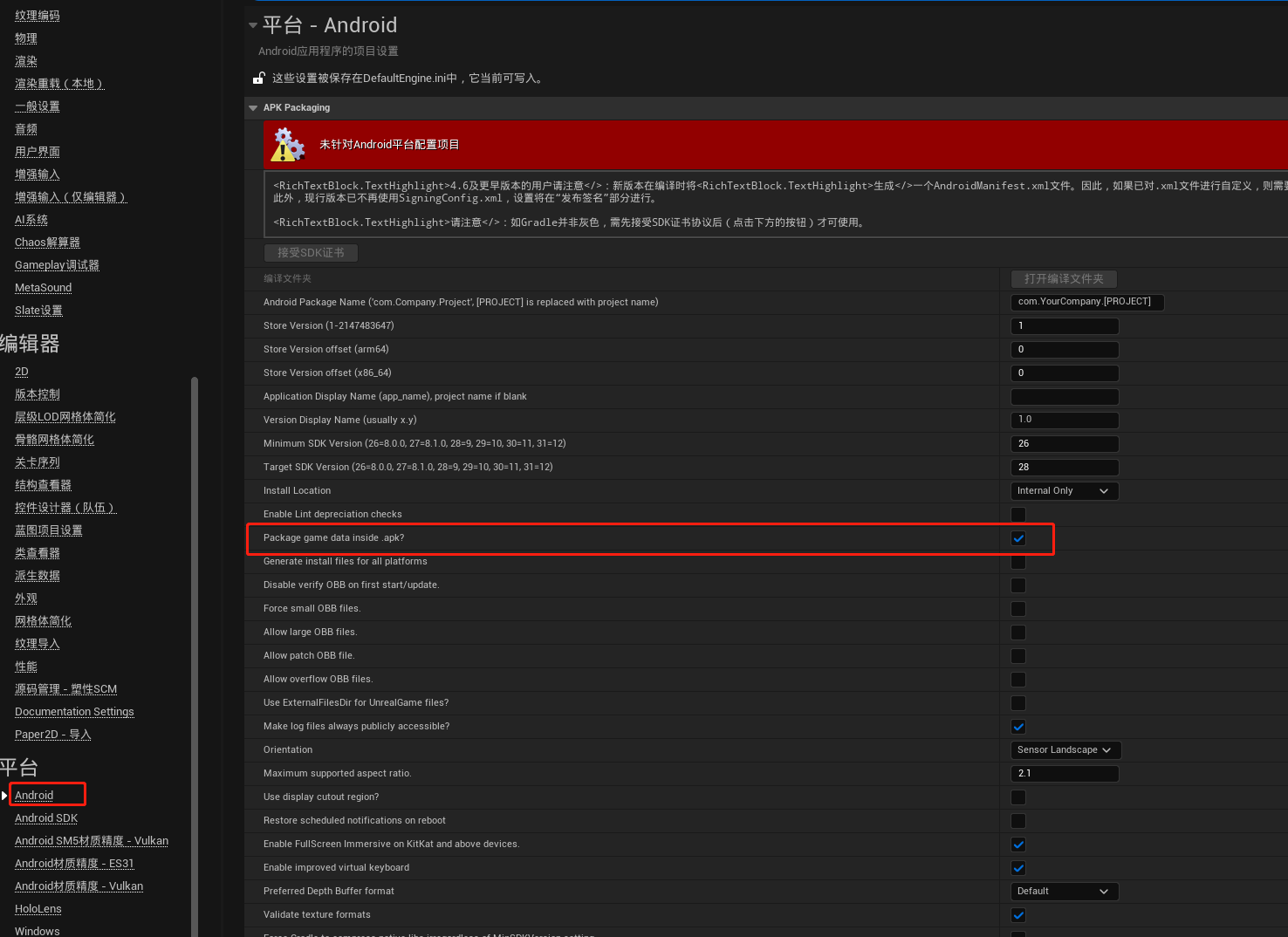The height and width of the screenshot is (937, 1288).
Task: Enable Allow large OBB files checkbox
Action: click(x=1018, y=633)
